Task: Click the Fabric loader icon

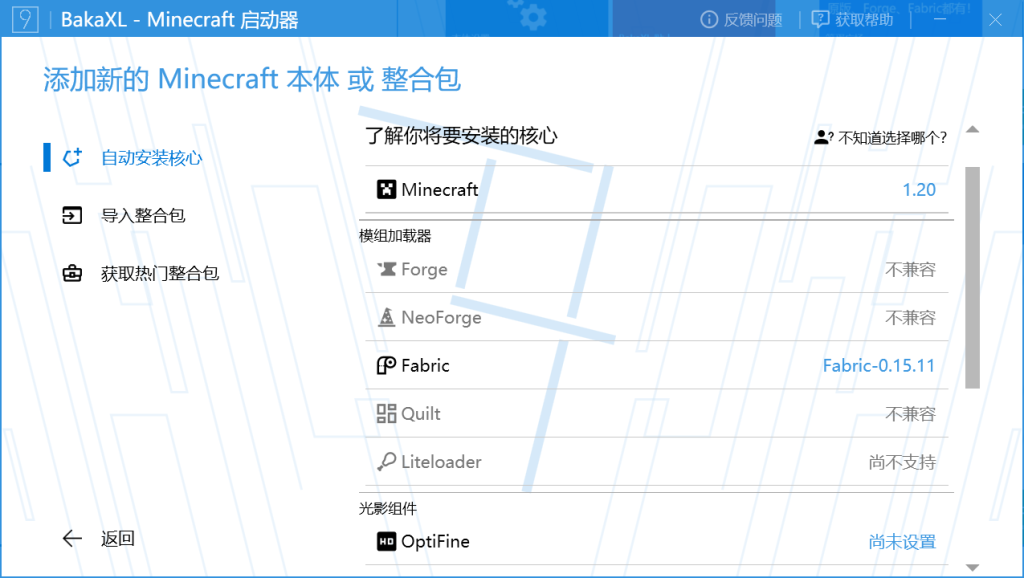Action: pyautogui.click(x=386, y=365)
